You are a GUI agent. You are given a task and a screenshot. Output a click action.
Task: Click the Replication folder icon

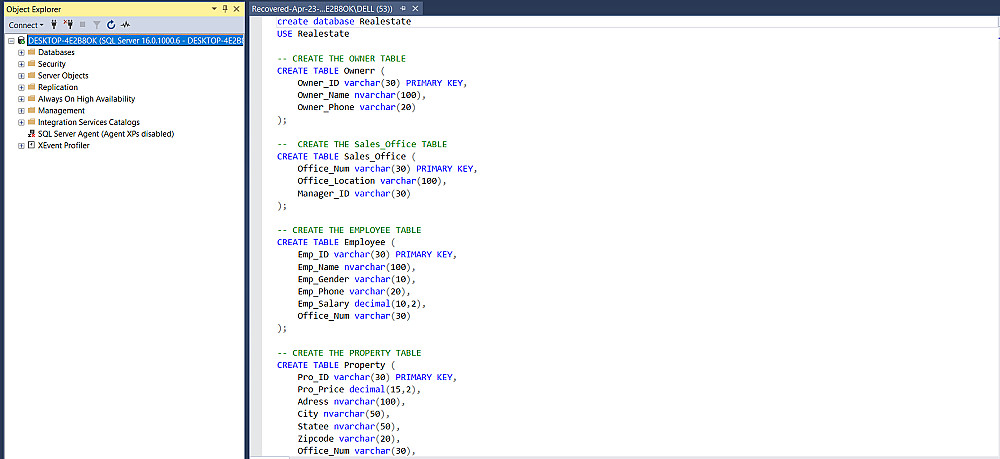click(x=31, y=87)
